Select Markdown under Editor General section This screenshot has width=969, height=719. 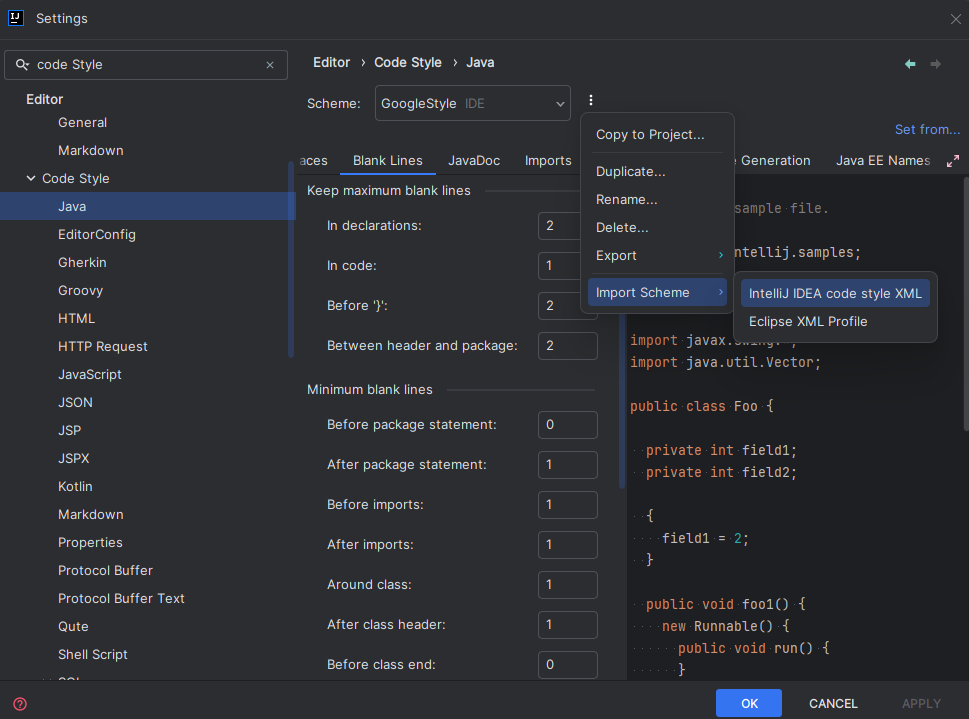click(x=90, y=150)
